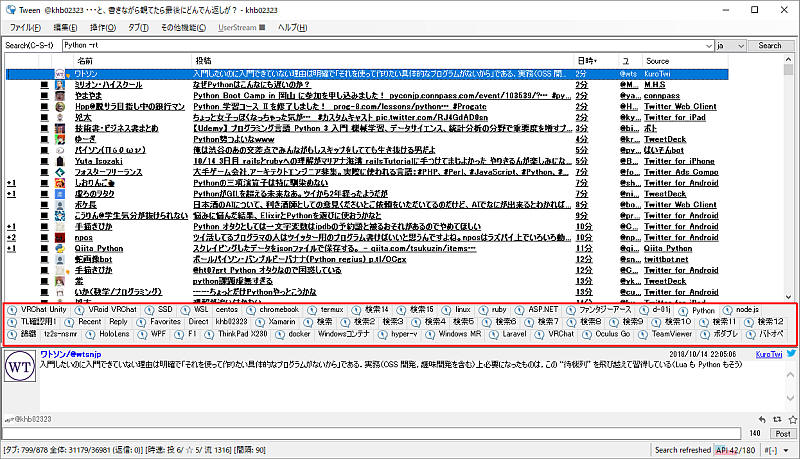800x459 pixels.
Task: Click the search query field containing Python -rt
Action: point(384,46)
